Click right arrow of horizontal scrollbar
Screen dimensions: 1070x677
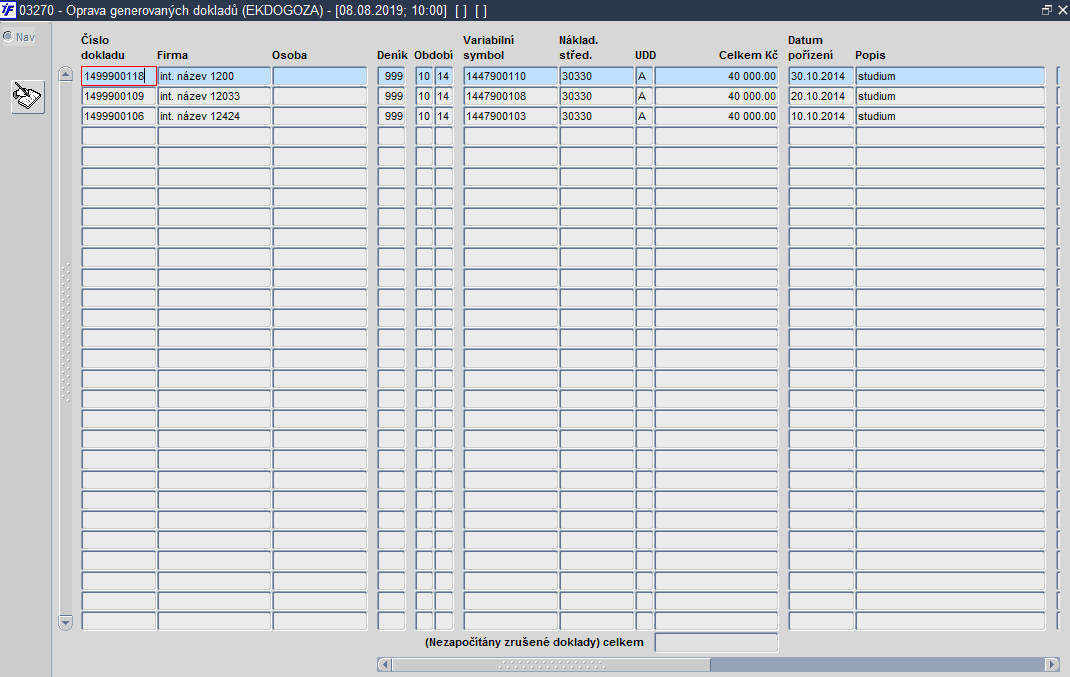tap(1052, 664)
